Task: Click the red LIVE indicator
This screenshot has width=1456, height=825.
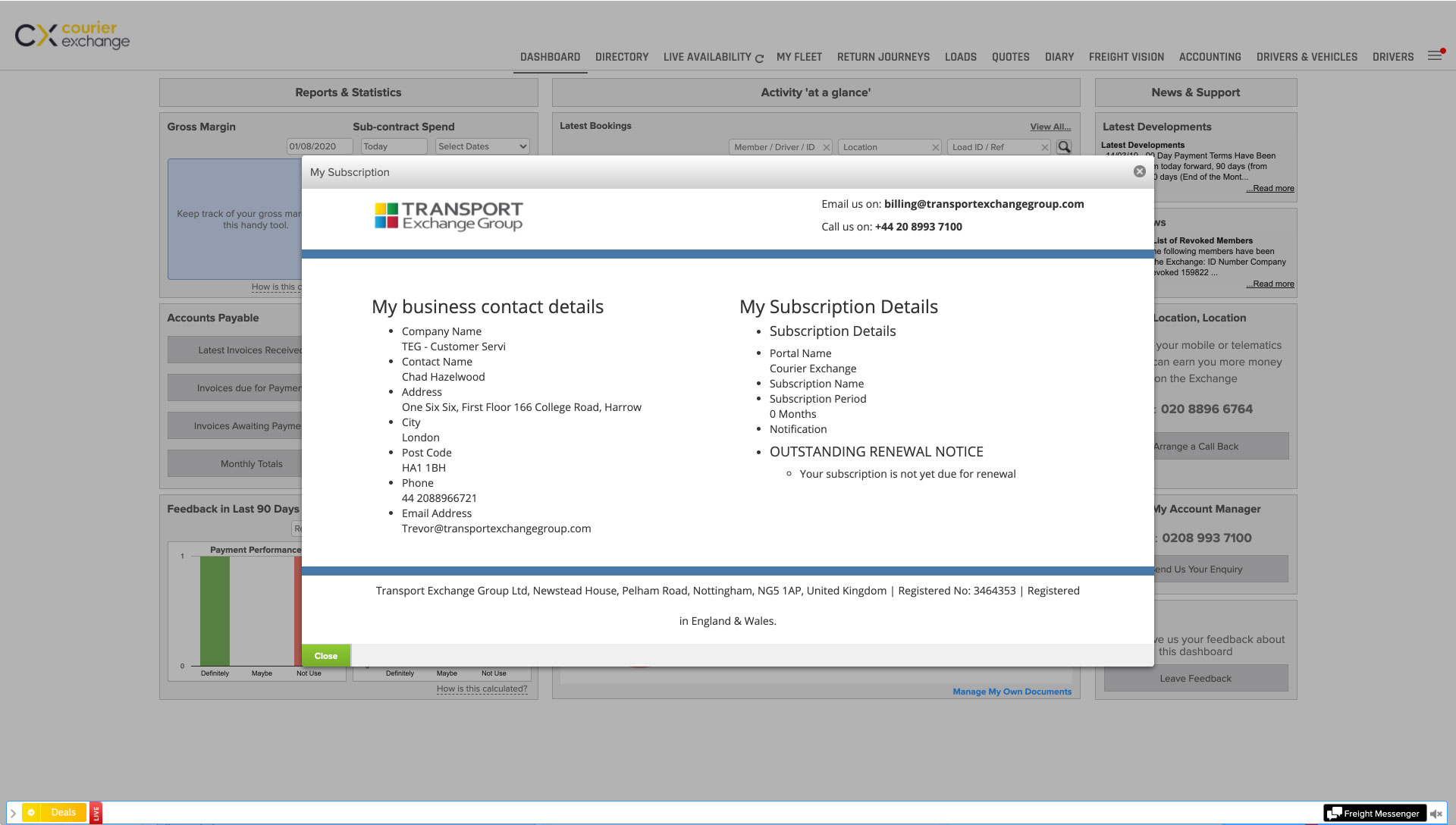Action: click(x=96, y=813)
